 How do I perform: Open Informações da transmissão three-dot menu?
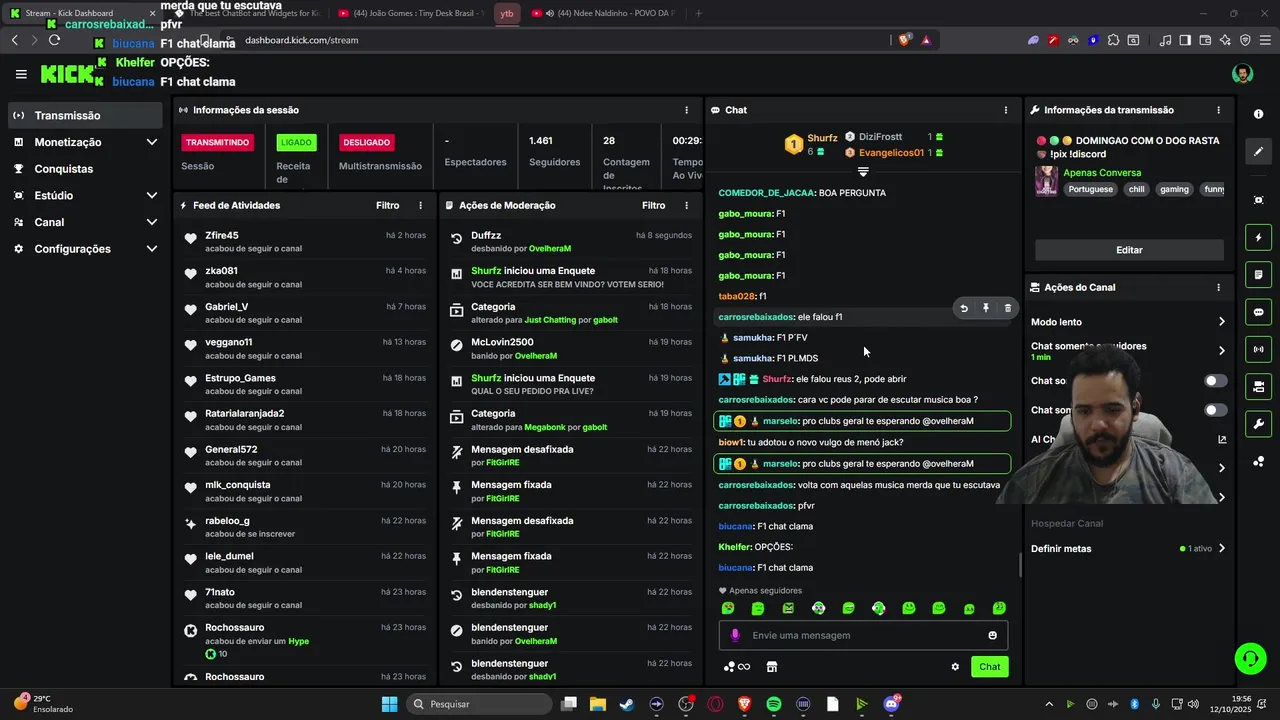click(1218, 110)
